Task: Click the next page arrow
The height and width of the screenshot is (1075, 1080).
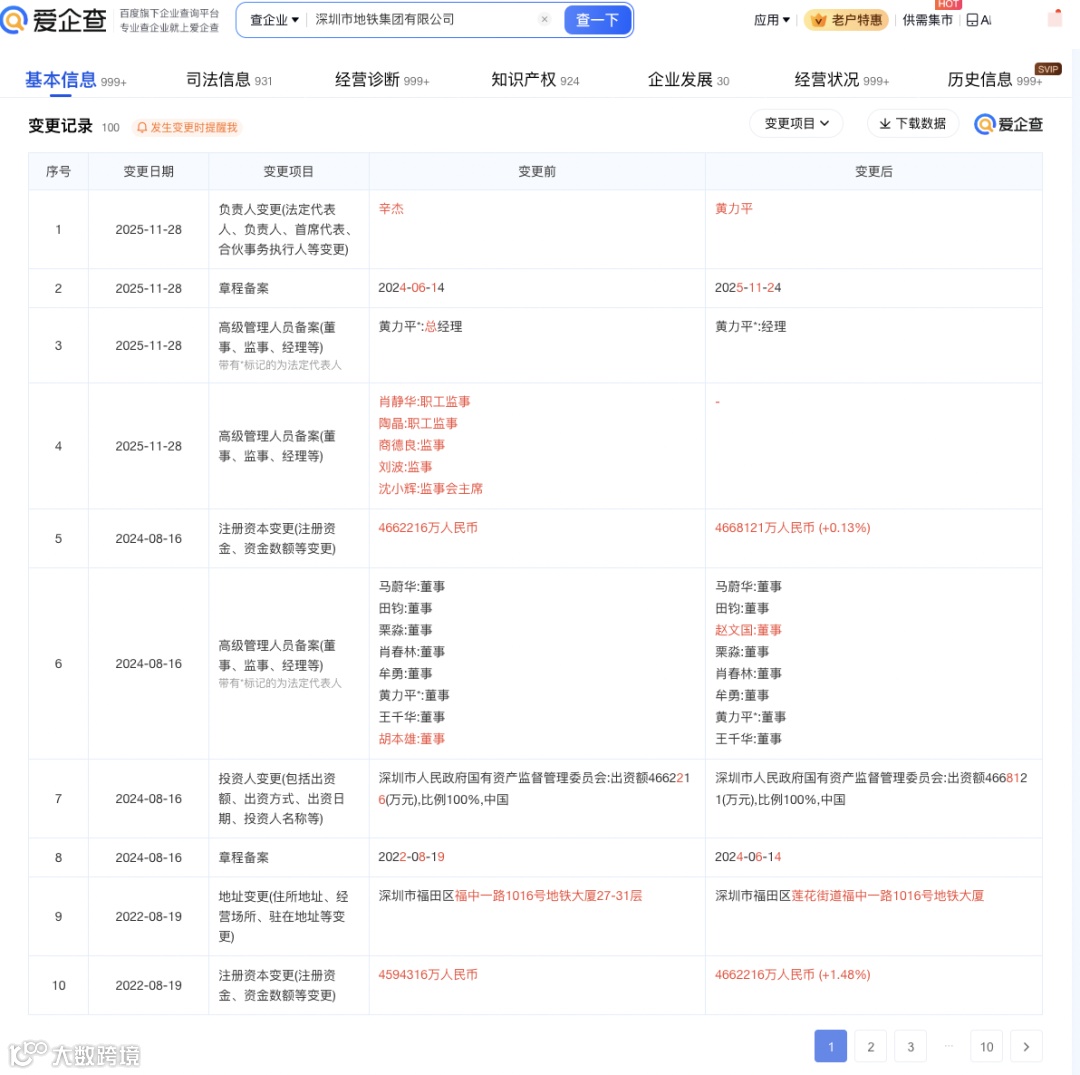Action: pos(1026,1047)
